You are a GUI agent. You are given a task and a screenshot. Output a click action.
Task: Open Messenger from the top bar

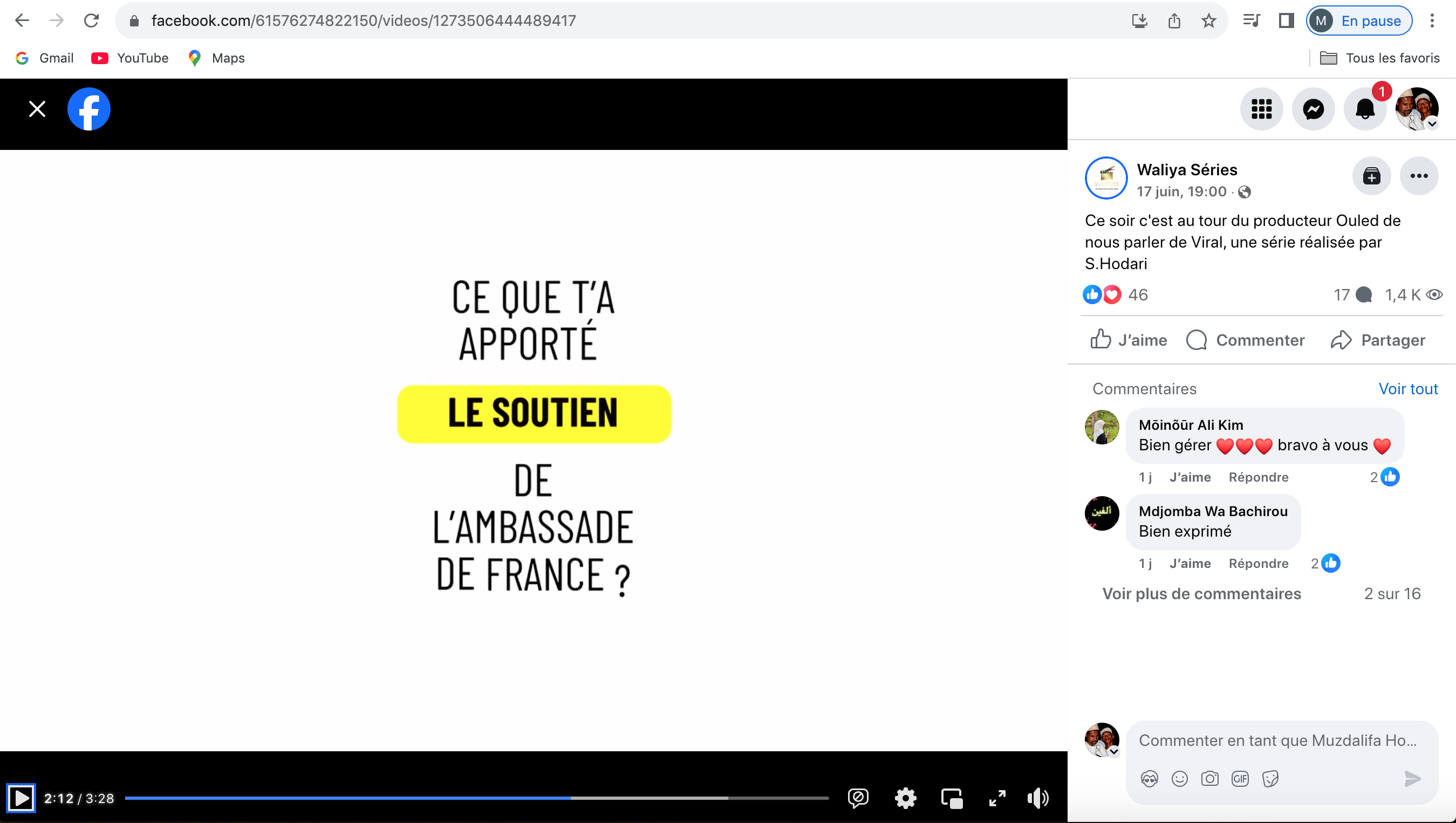point(1313,109)
